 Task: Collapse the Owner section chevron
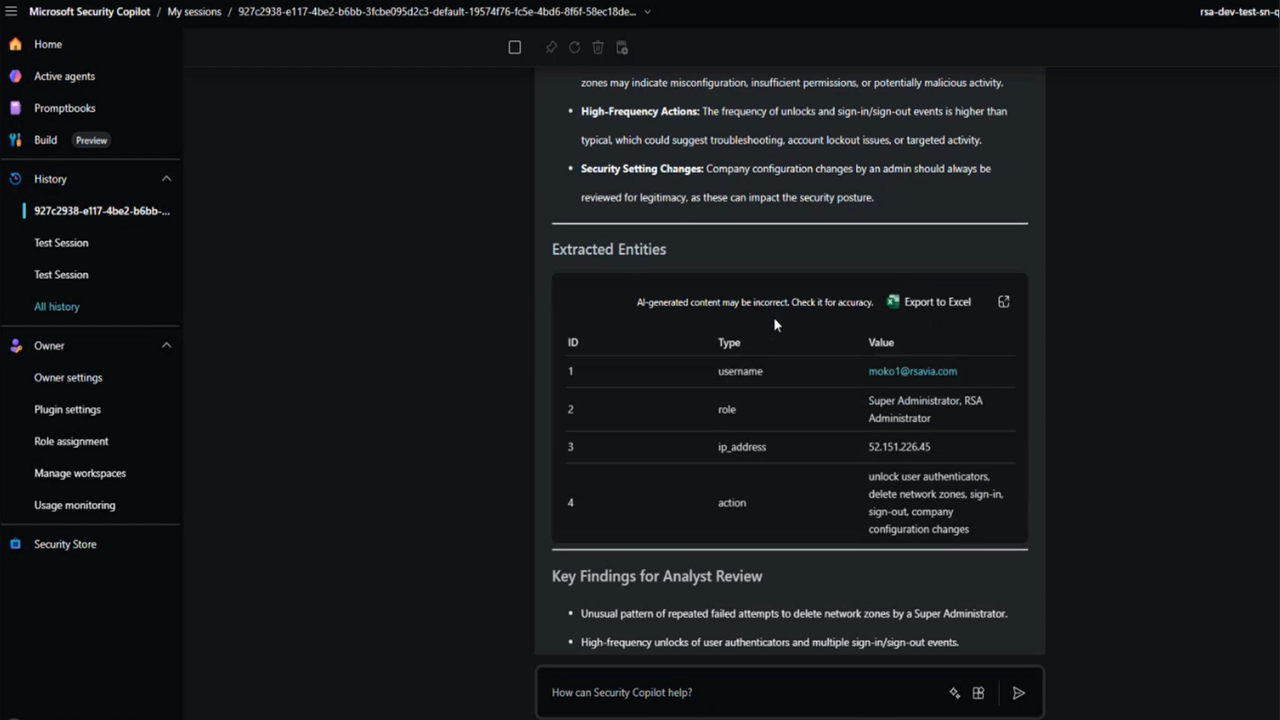[166, 346]
